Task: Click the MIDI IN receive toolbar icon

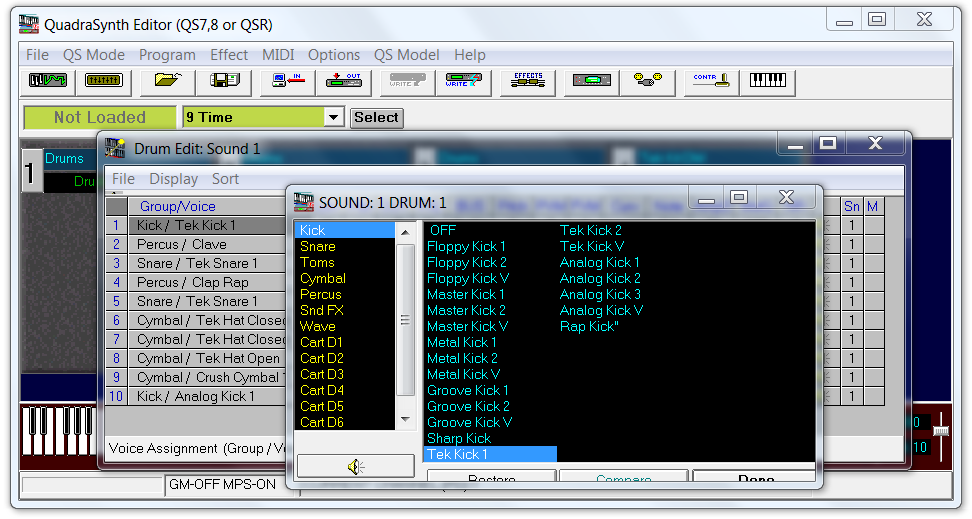Action: pos(287,82)
